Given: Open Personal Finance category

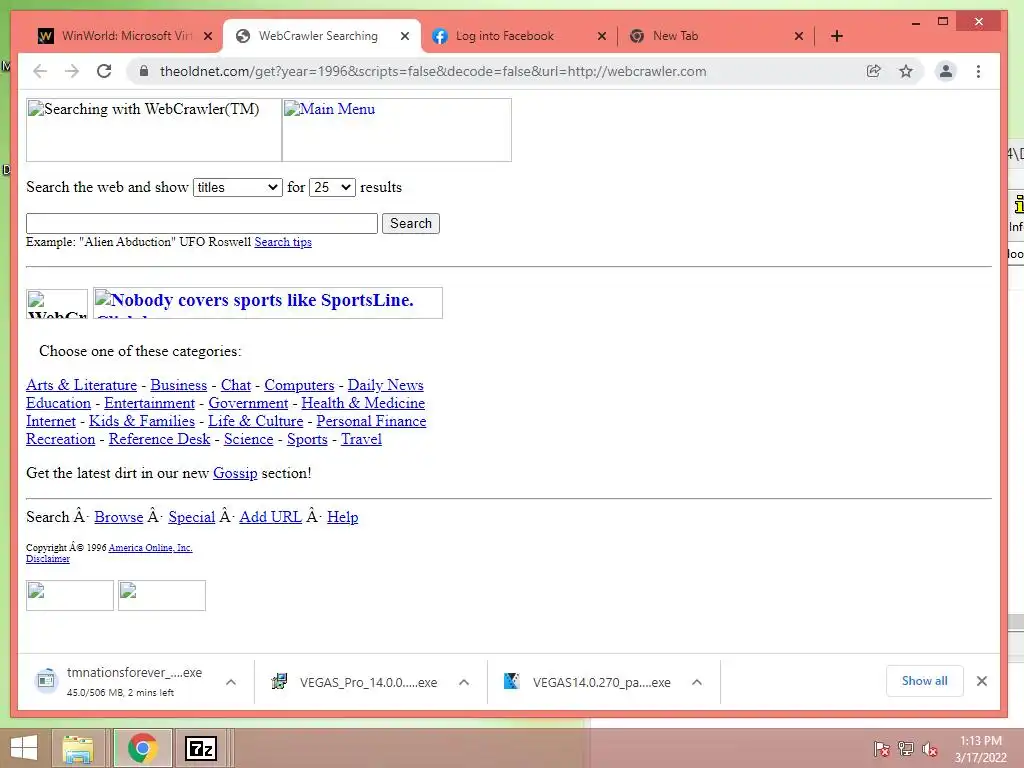Looking at the screenshot, I should [x=371, y=421].
